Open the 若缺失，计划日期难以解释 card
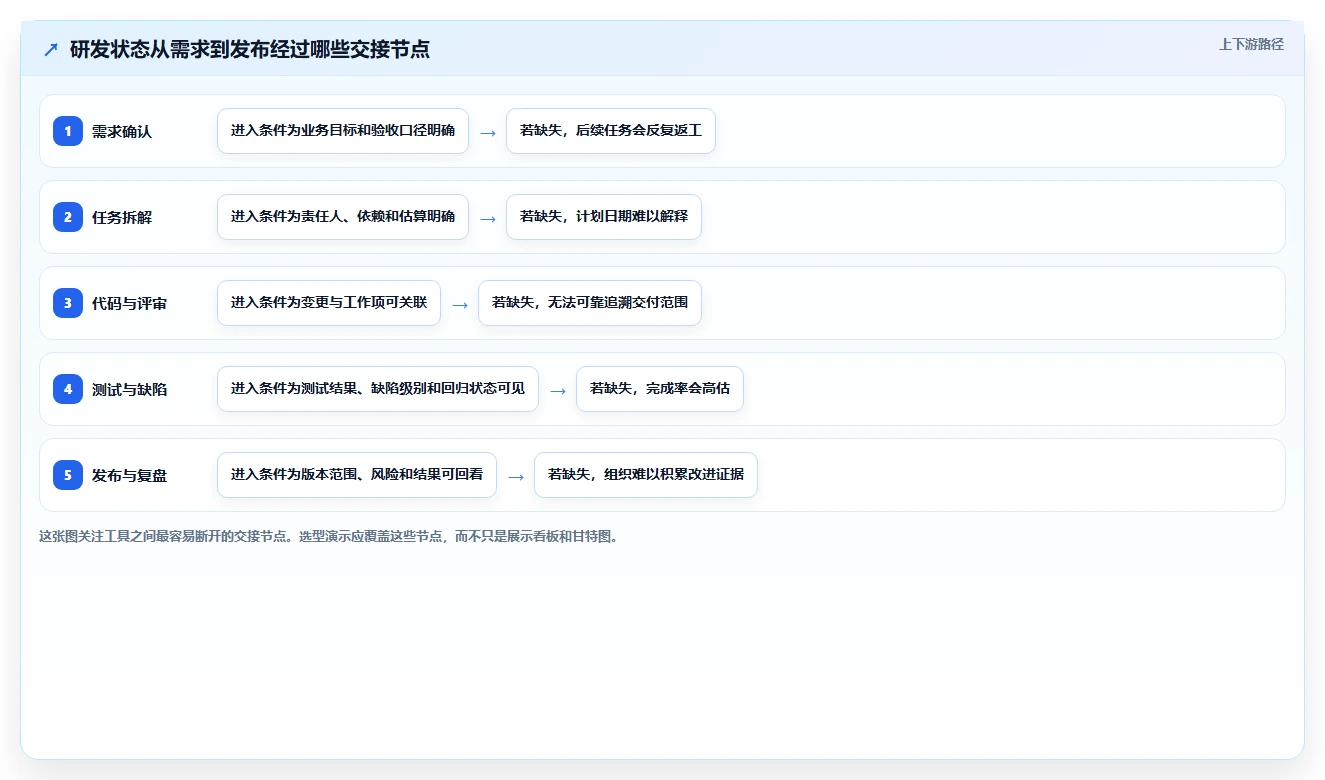The image size is (1325, 780). (x=604, y=217)
